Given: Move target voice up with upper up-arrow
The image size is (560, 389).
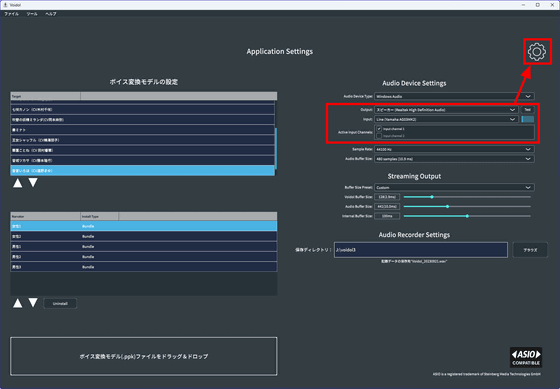Looking at the screenshot, I should 18,183.
